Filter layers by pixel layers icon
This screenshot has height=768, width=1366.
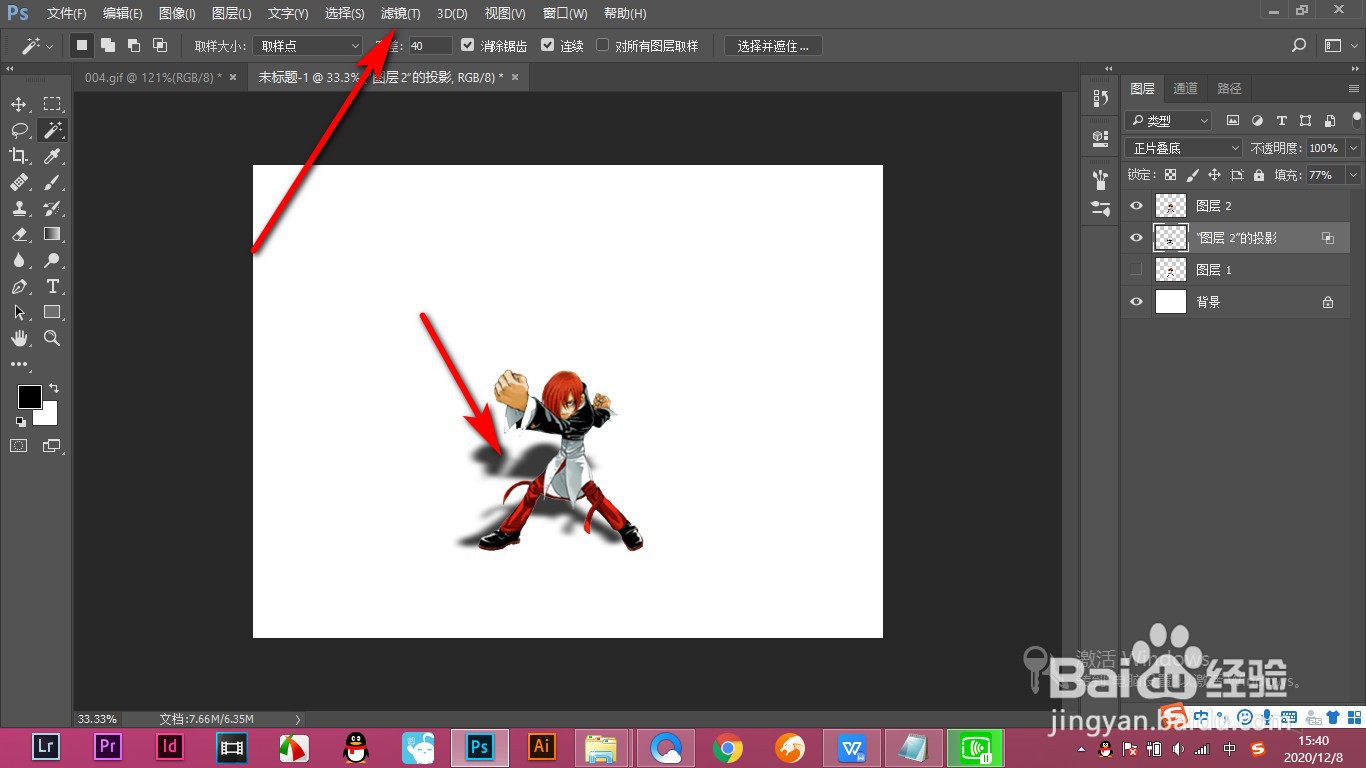pos(1233,120)
